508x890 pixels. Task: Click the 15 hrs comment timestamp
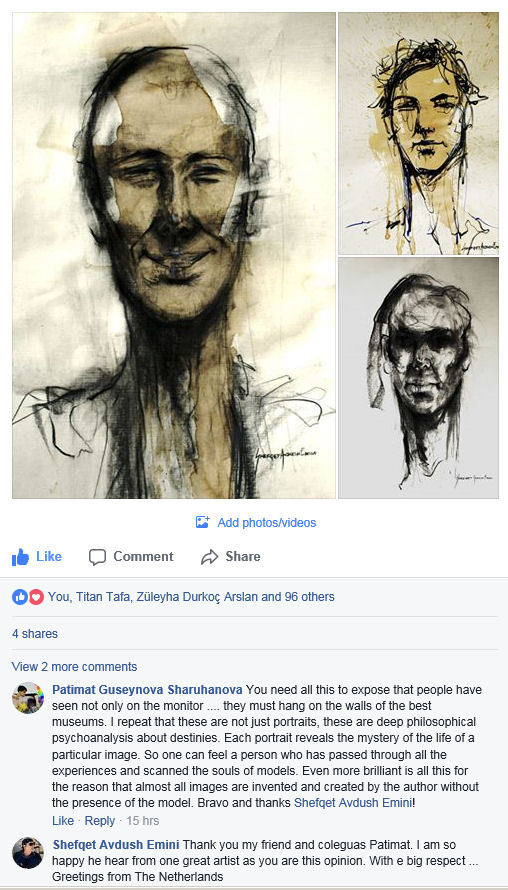pos(142,821)
